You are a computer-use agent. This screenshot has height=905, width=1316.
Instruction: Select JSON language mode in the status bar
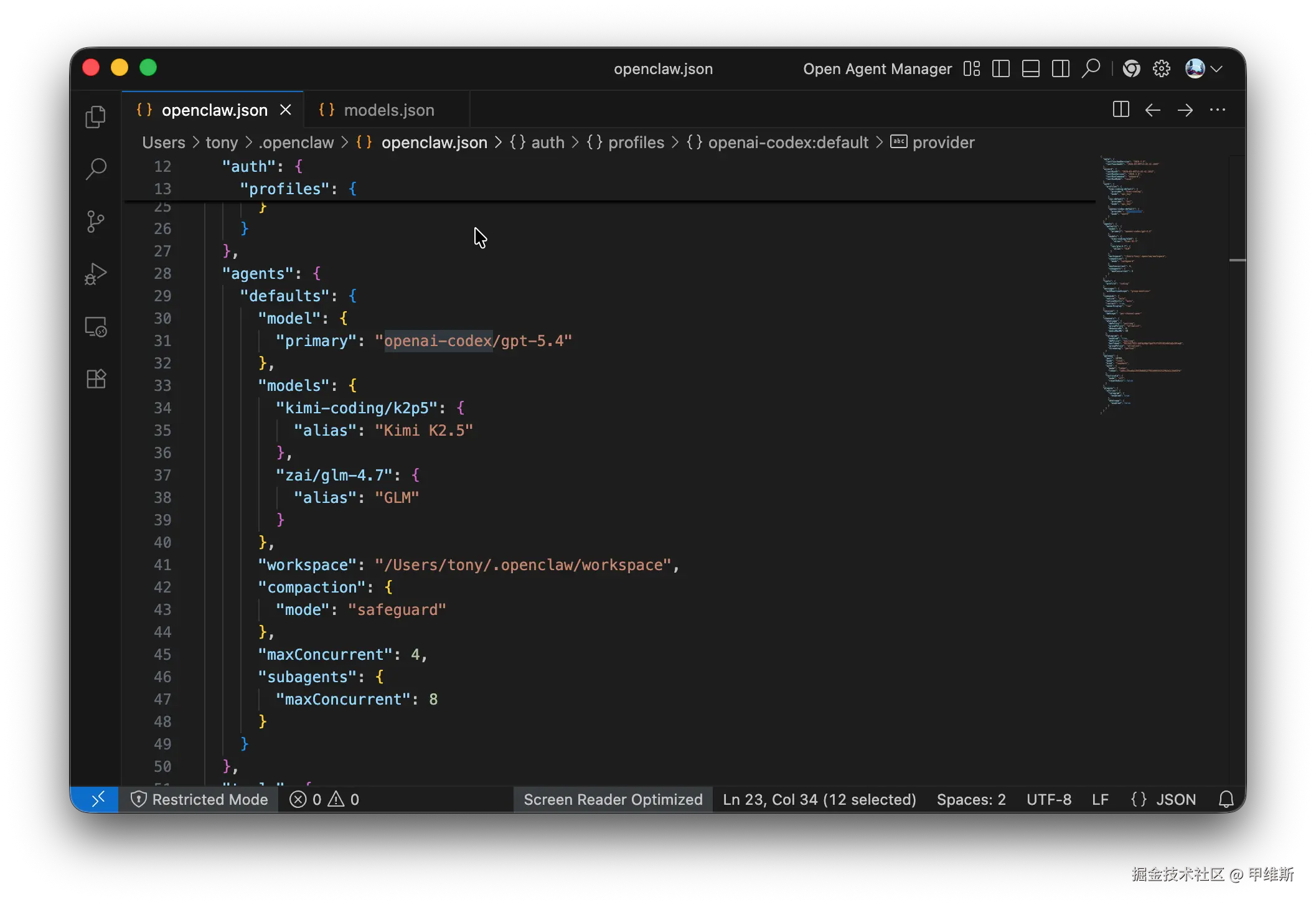[1163, 799]
